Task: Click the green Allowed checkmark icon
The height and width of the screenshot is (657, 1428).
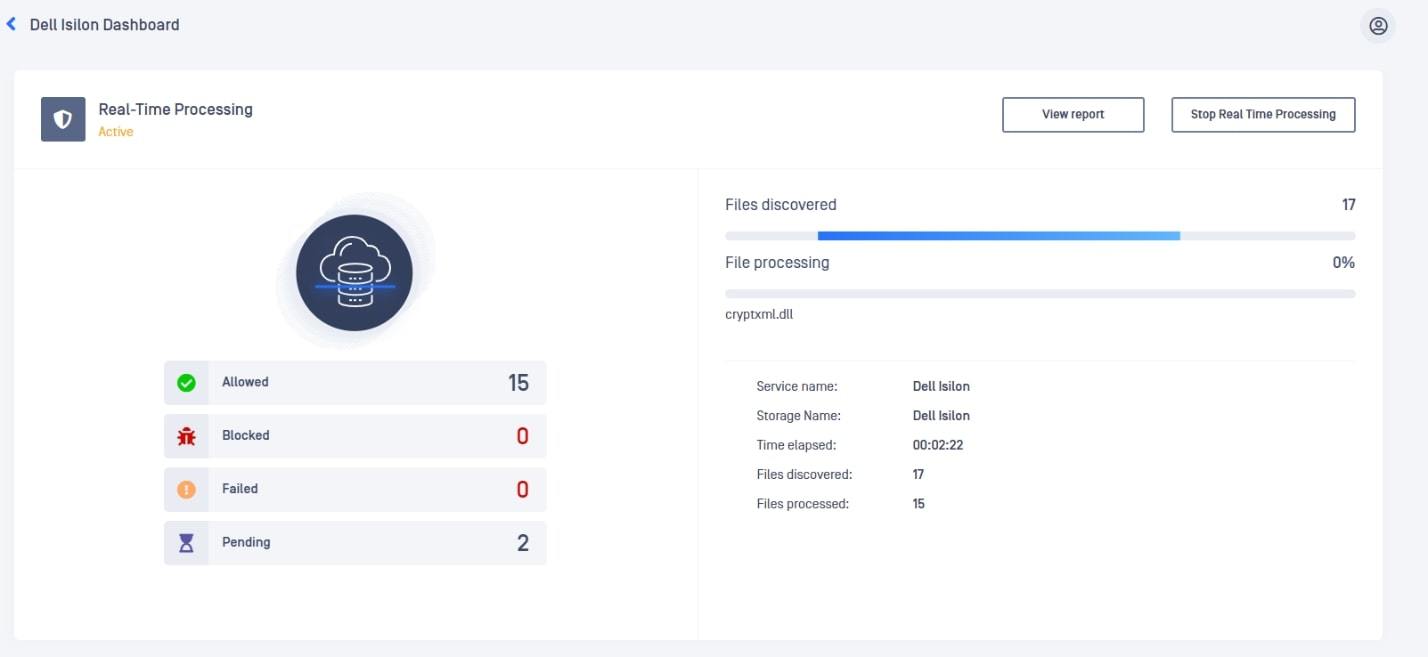Action: click(186, 383)
